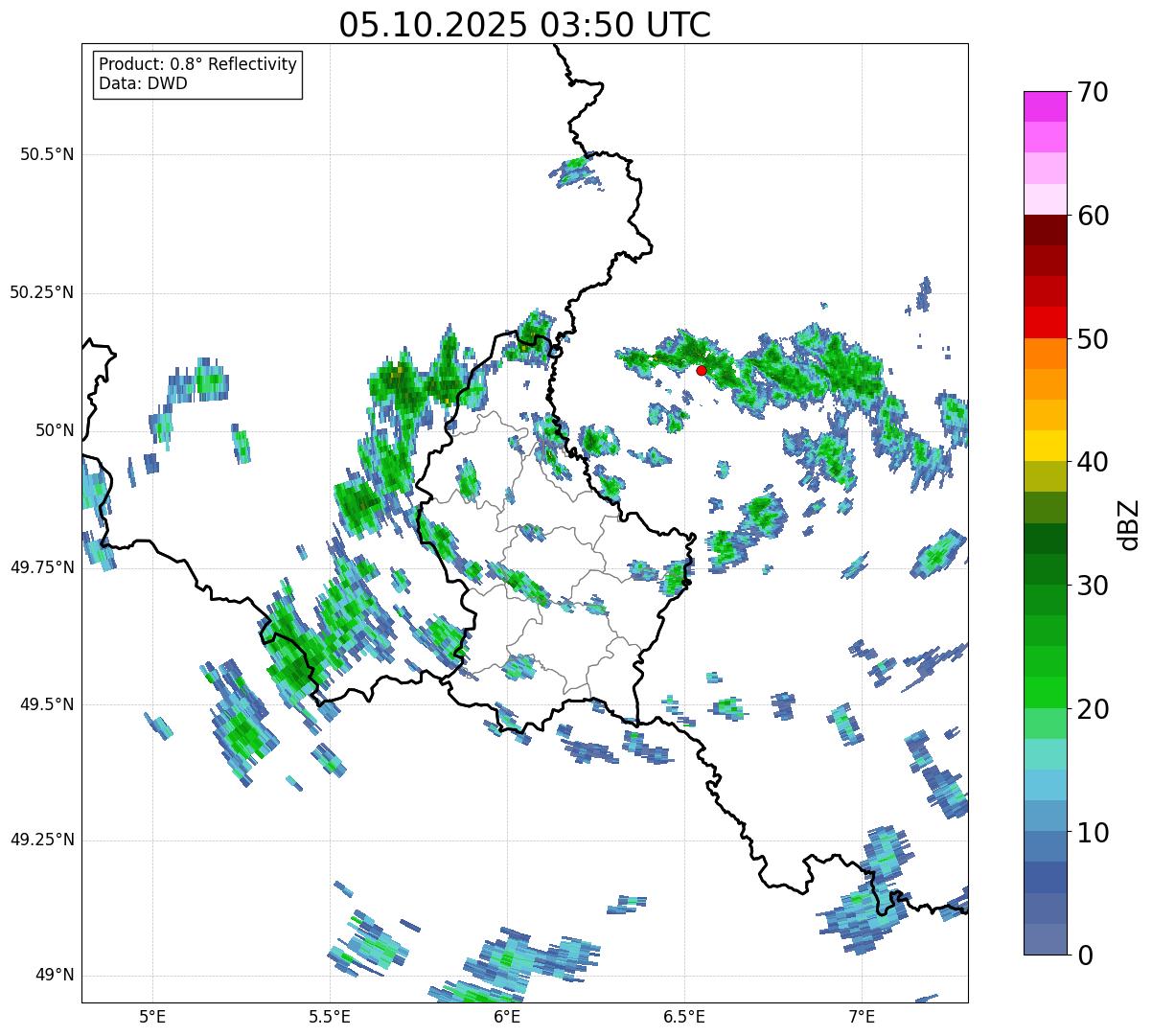
Task: Click the red station marker dot
Action: (701, 370)
